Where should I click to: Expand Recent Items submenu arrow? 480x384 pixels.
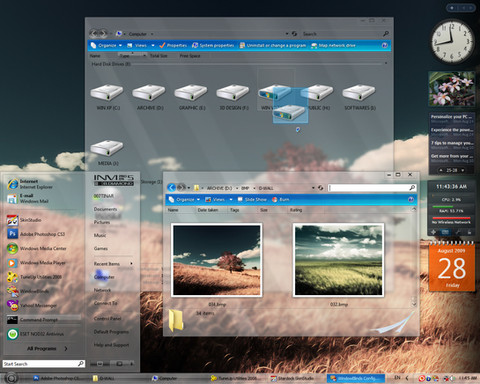click(x=131, y=264)
